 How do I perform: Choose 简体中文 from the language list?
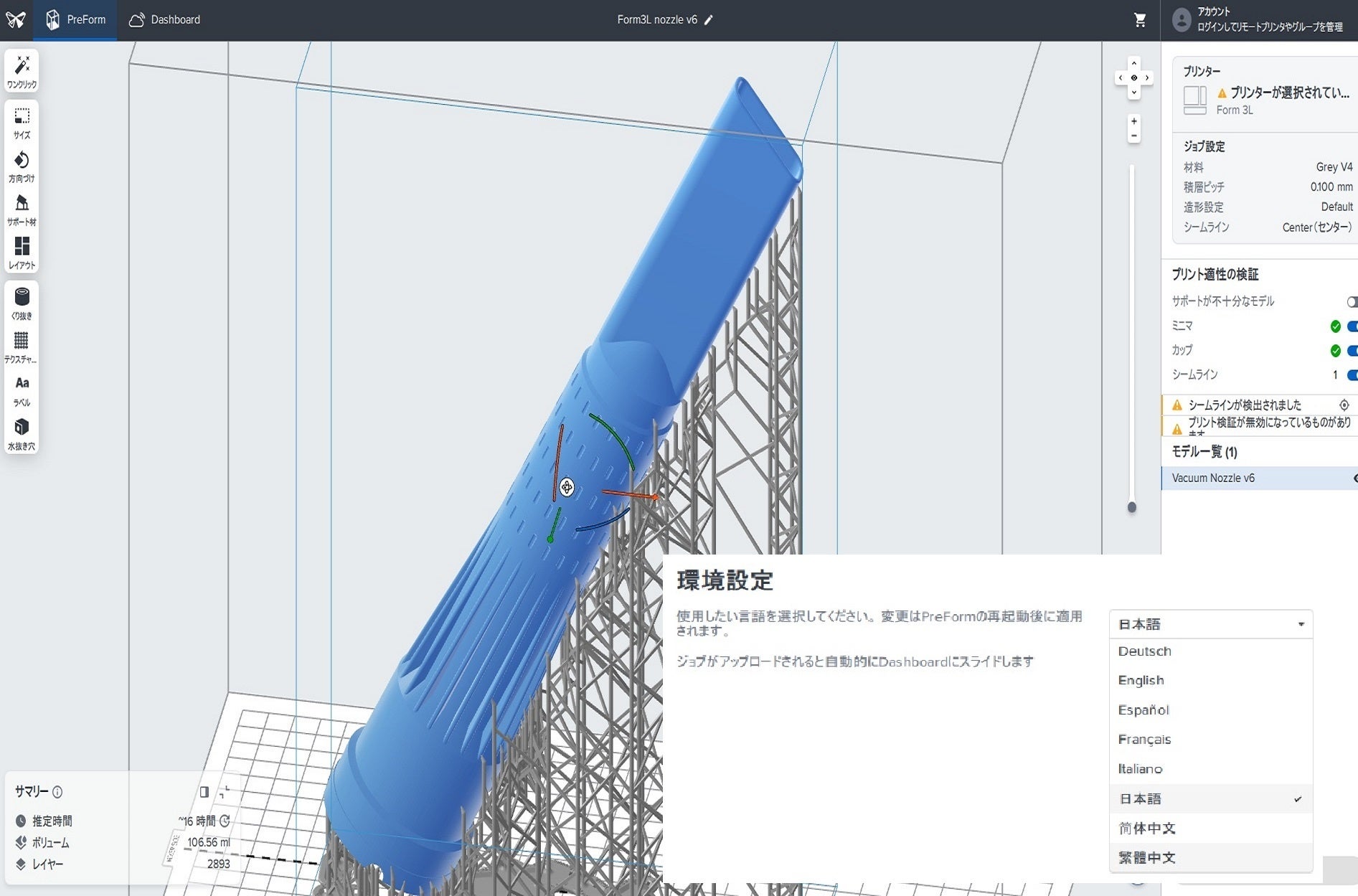(1211, 828)
